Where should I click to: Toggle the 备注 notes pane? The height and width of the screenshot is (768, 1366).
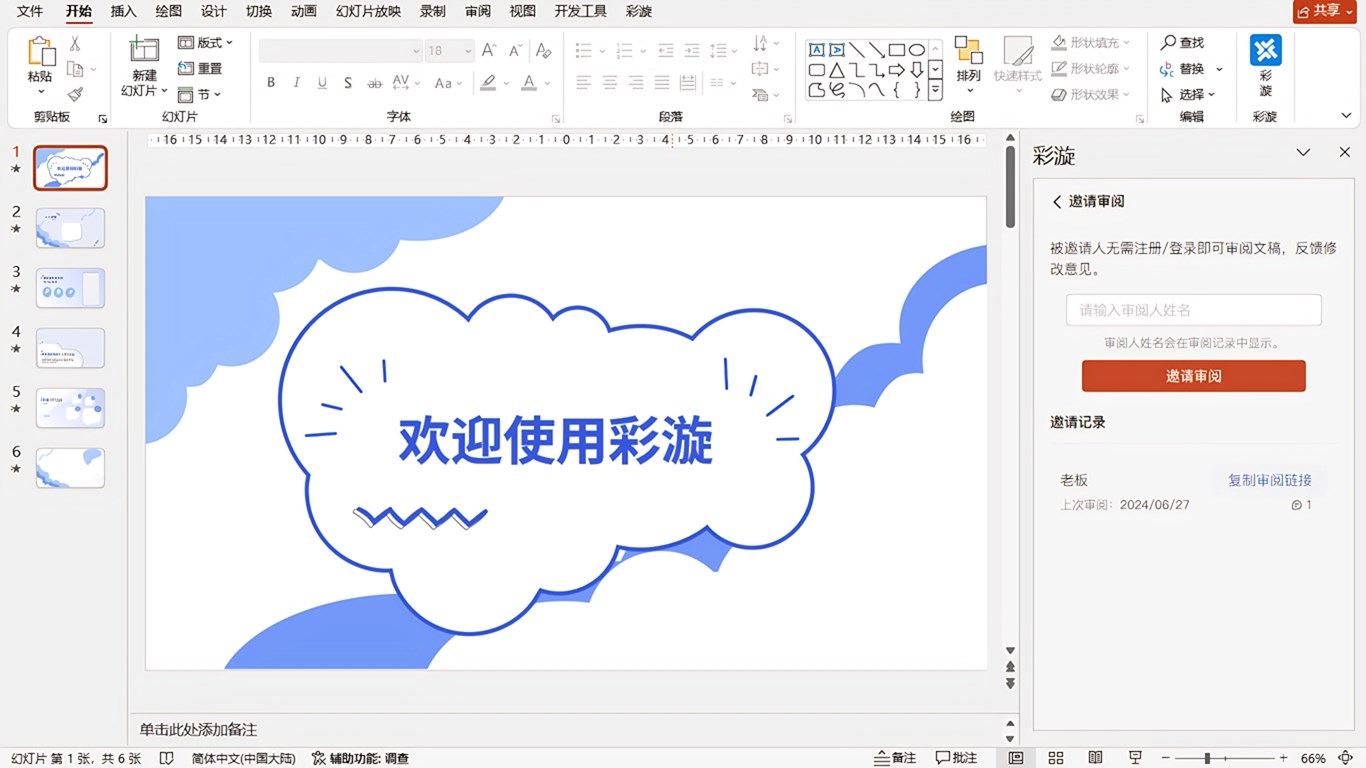pos(895,758)
